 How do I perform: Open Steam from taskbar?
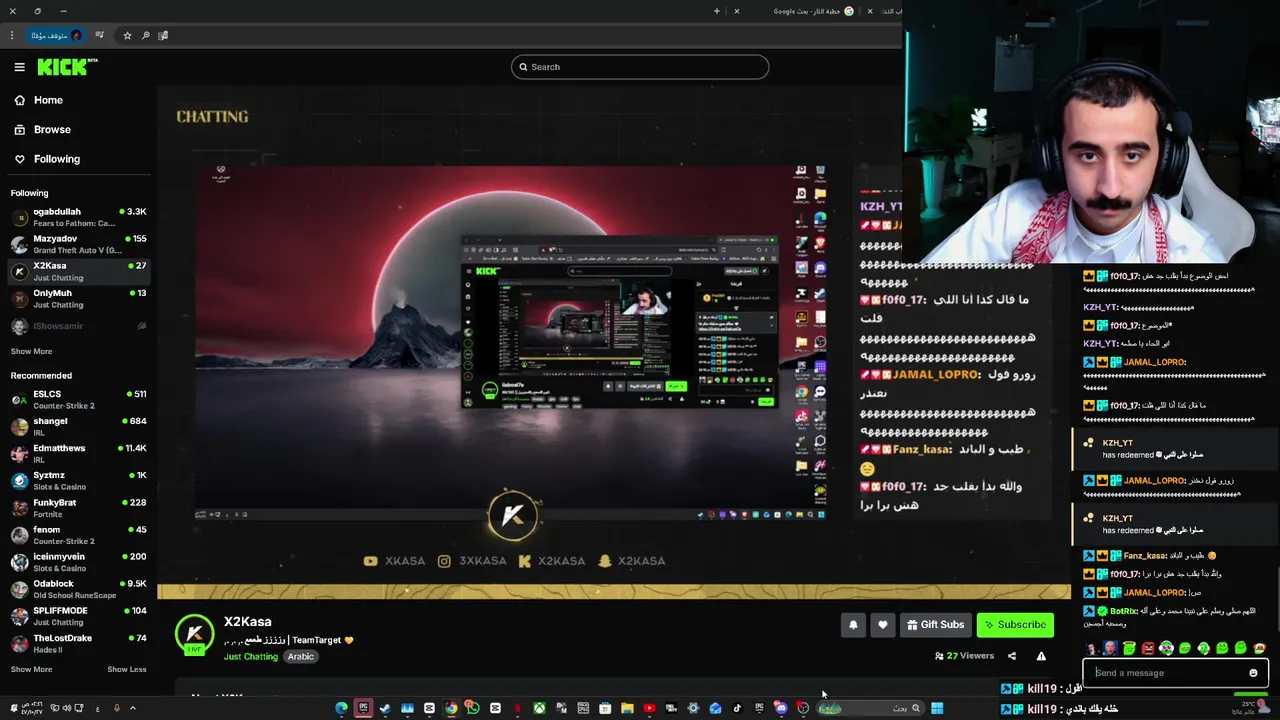coord(385,708)
